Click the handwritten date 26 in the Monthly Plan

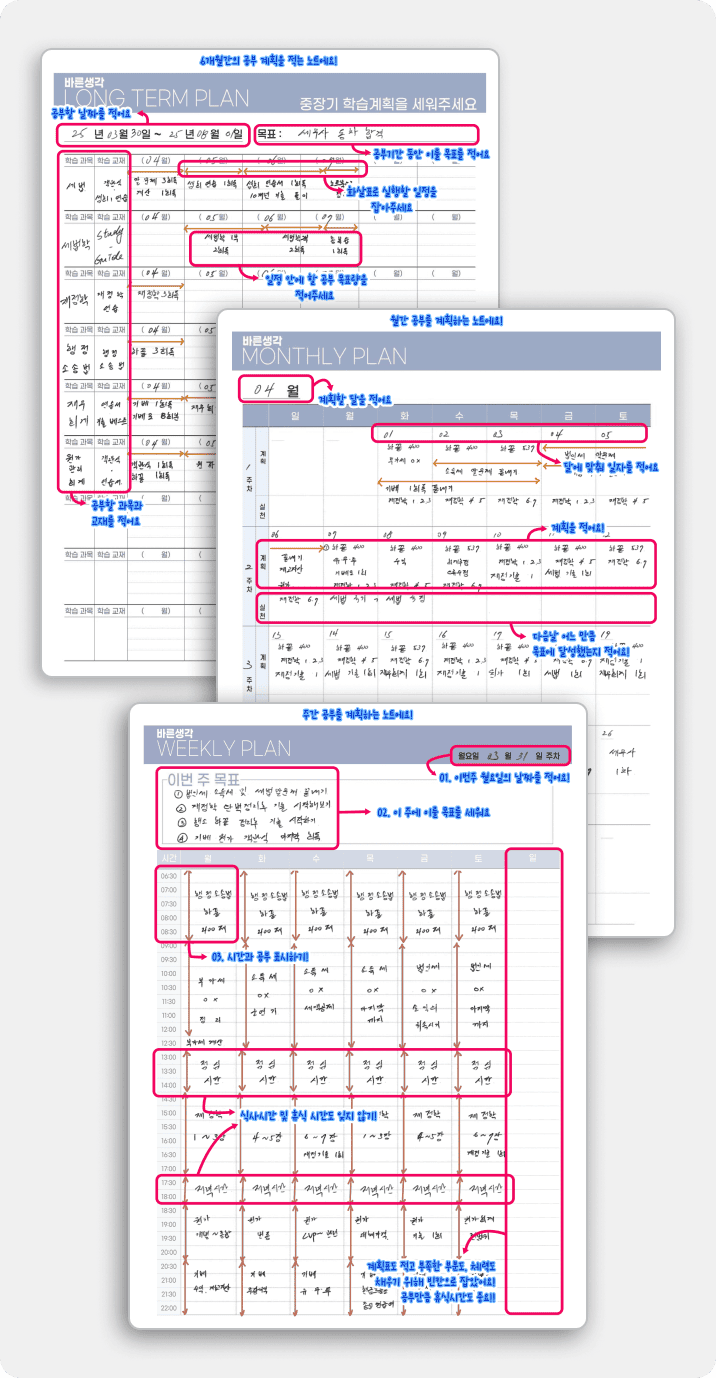[605, 732]
